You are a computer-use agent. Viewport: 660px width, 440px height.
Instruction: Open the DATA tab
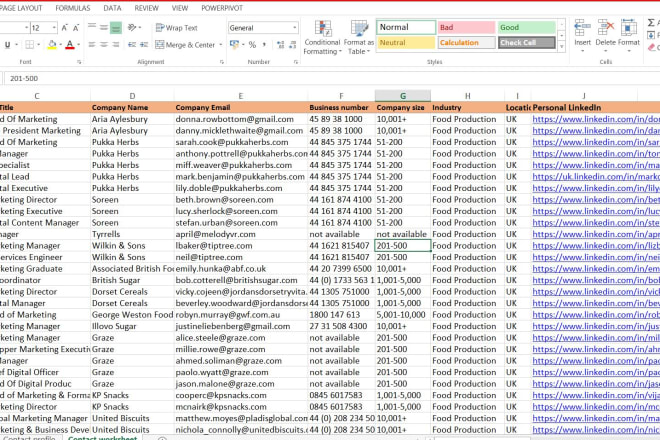(112, 8)
